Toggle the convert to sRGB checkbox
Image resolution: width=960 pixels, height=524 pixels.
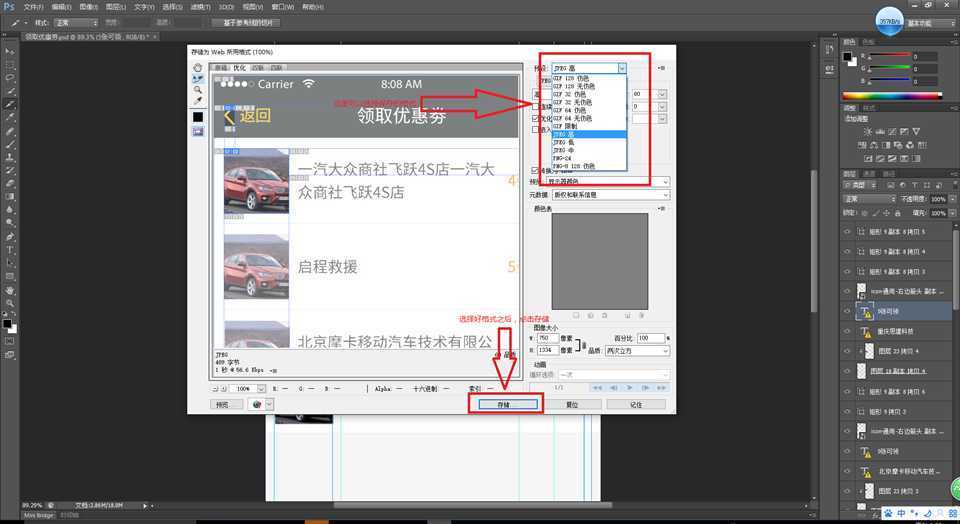point(536,170)
